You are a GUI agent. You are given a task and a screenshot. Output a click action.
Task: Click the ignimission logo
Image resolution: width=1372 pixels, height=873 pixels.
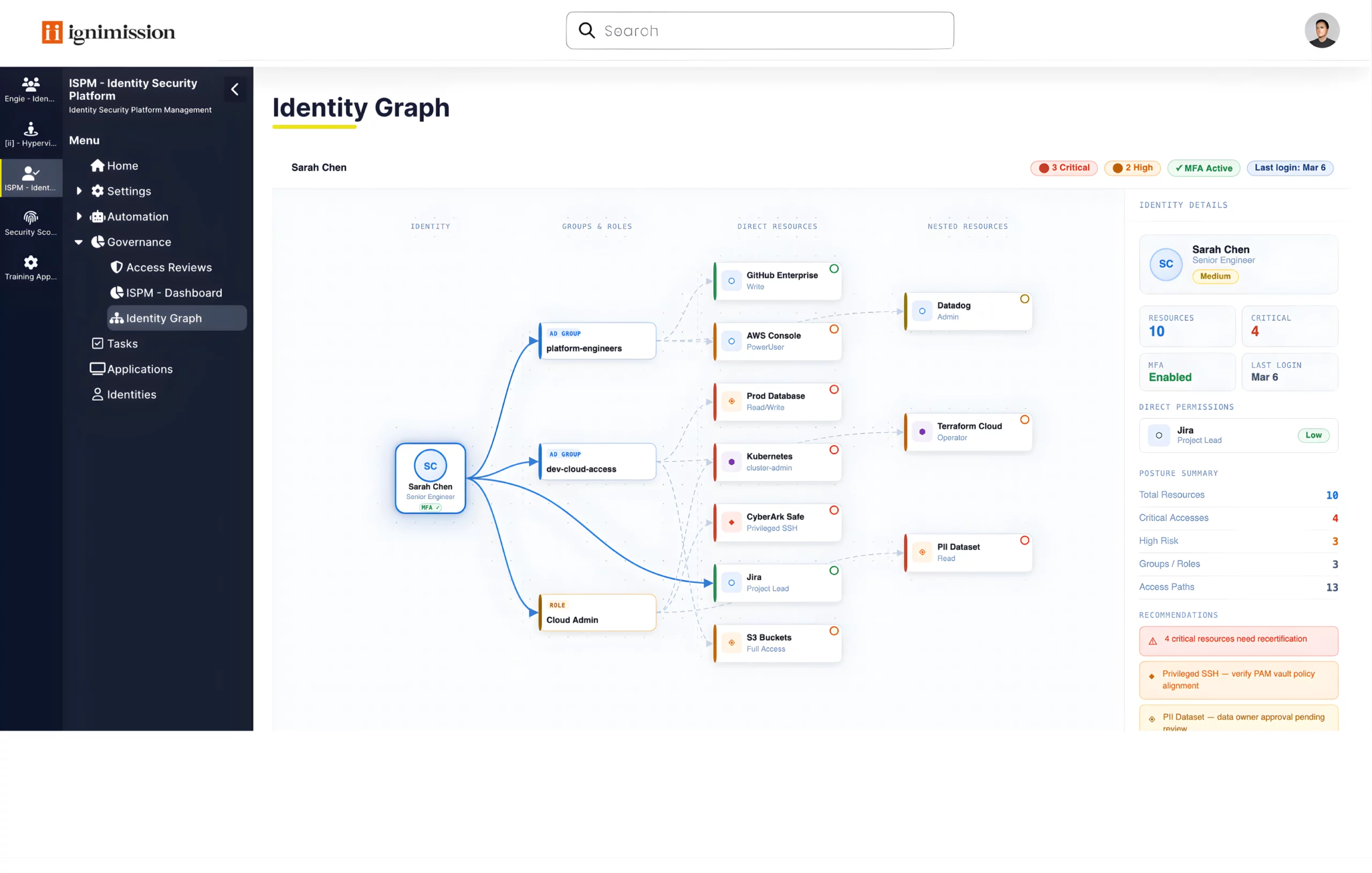[x=108, y=32]
